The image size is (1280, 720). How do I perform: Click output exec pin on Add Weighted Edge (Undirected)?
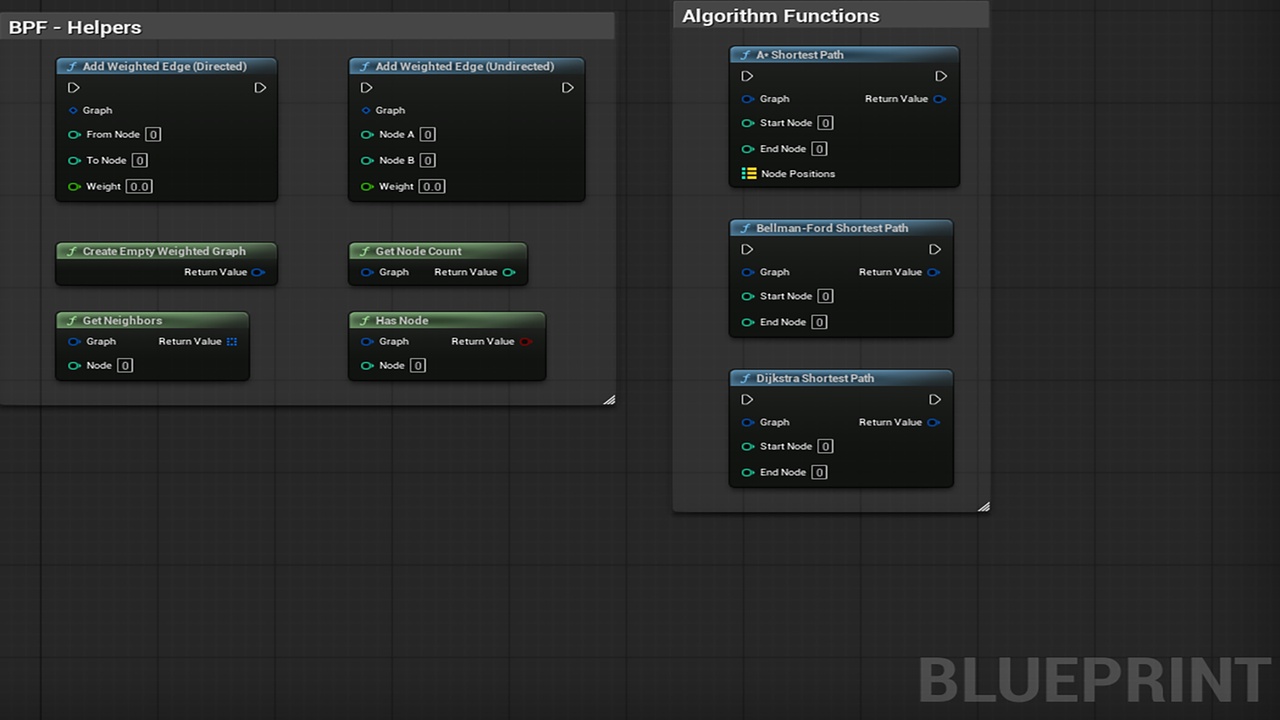point(567,88)
